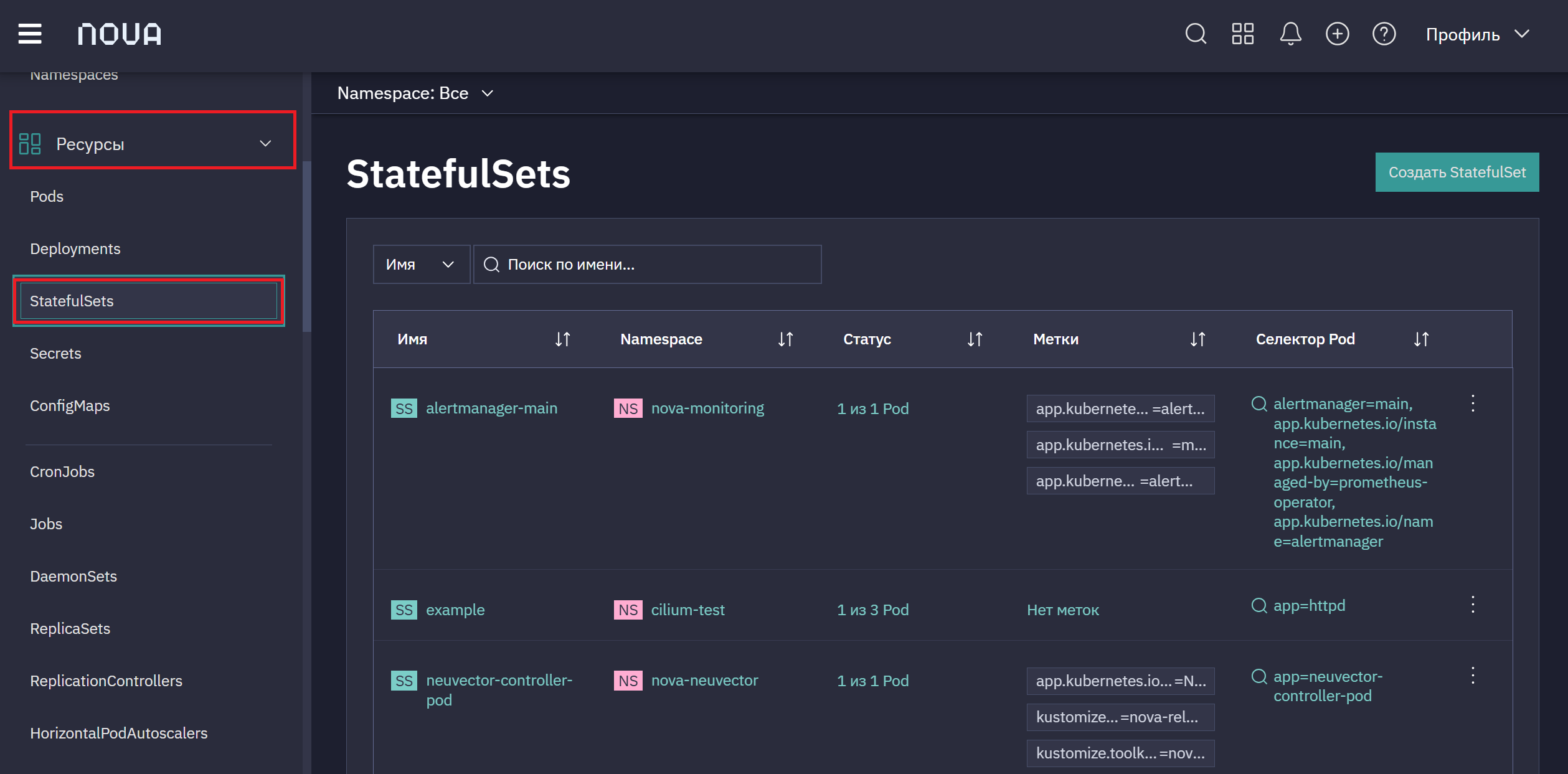
Task: Click 1 из 1 Pod for neuvector-controller-pod
Action: (872, 681)
